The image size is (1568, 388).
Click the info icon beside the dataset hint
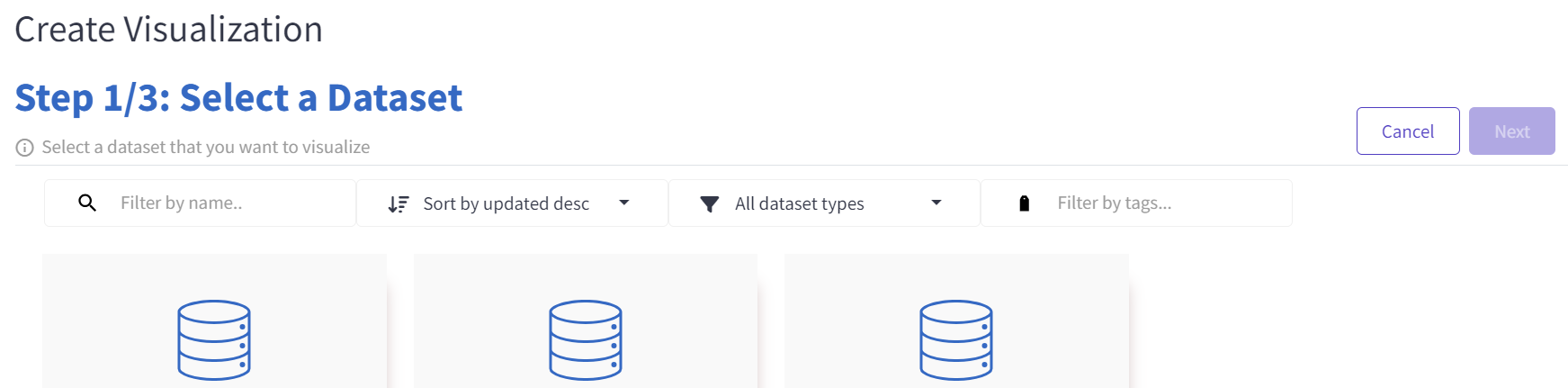click(x=24, y=148)
